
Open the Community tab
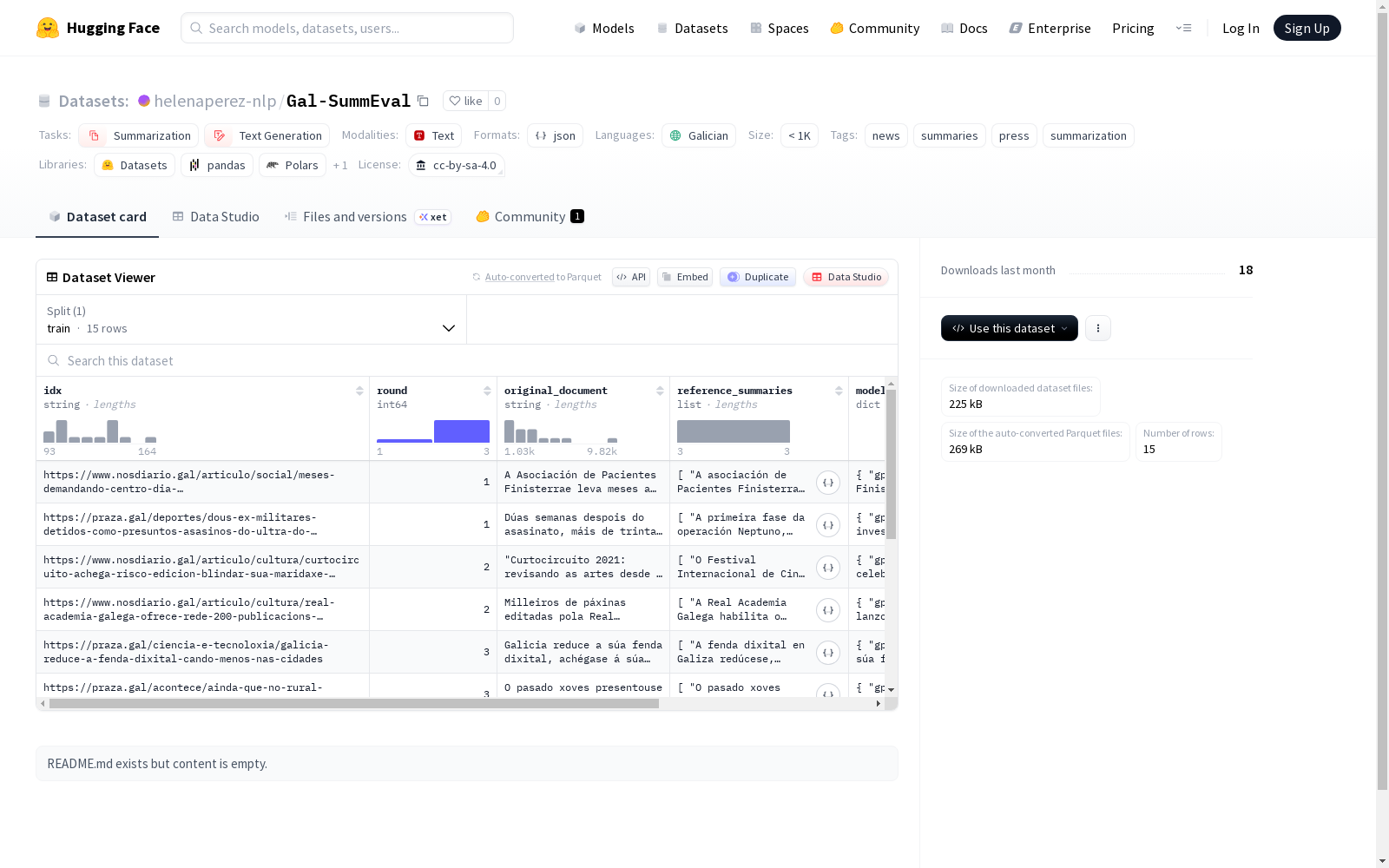[x=530, y=217]
